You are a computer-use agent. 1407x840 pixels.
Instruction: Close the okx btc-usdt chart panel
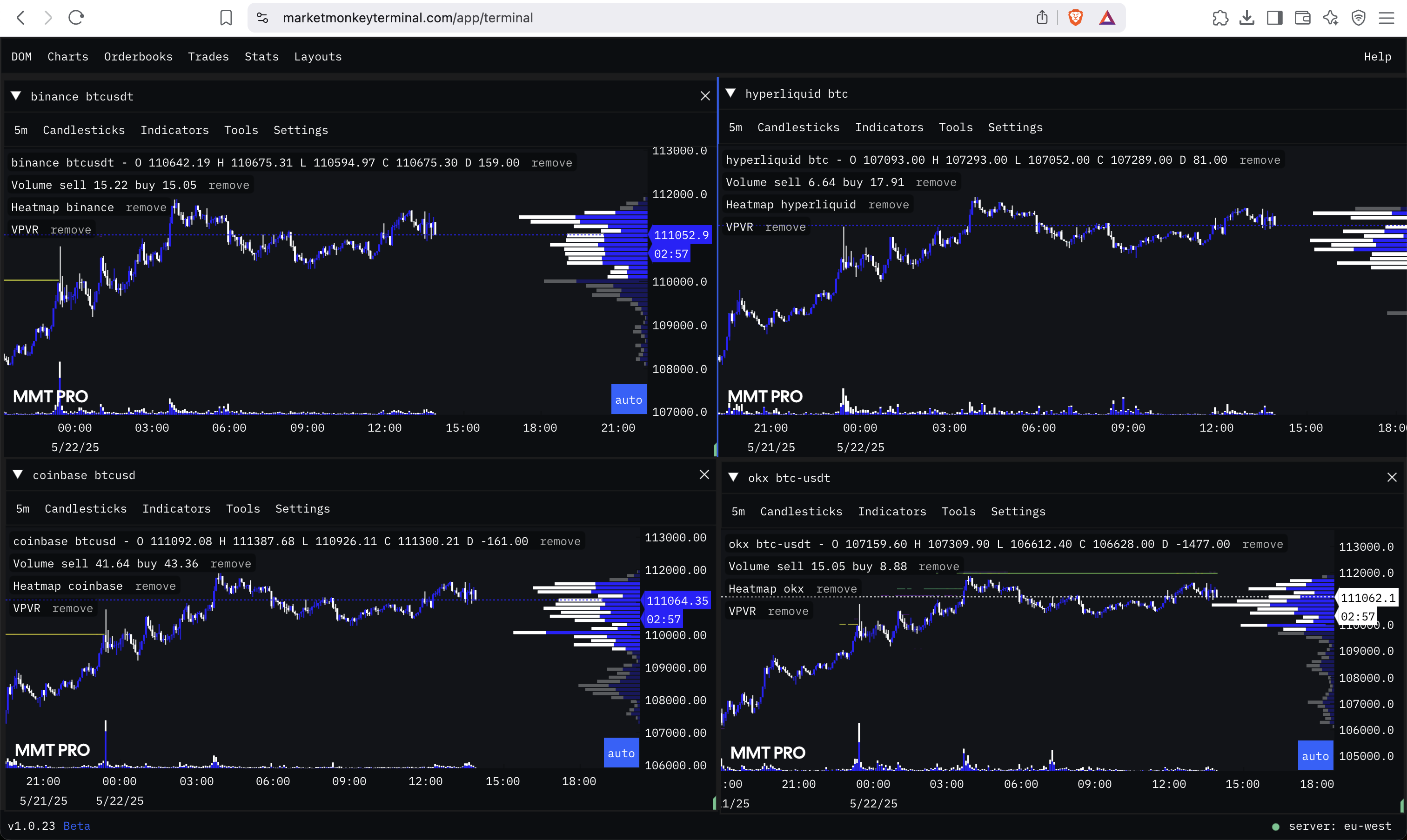1392,477
